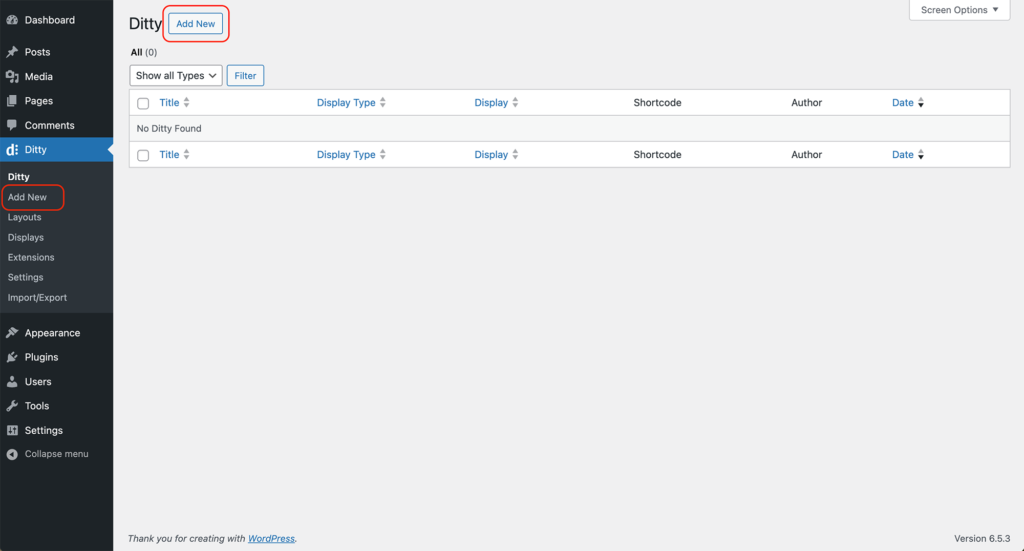
Task: Click the Users person icon
Action: [x=12, y=381]
